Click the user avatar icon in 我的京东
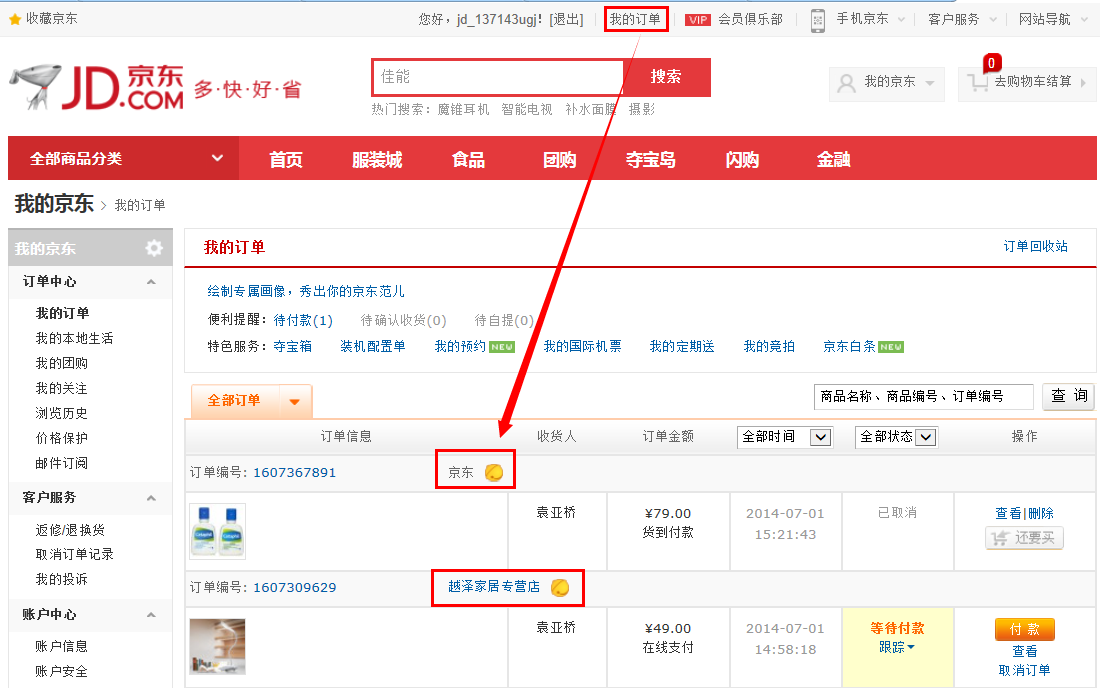 pyautogui.click(x=847, y=83)
